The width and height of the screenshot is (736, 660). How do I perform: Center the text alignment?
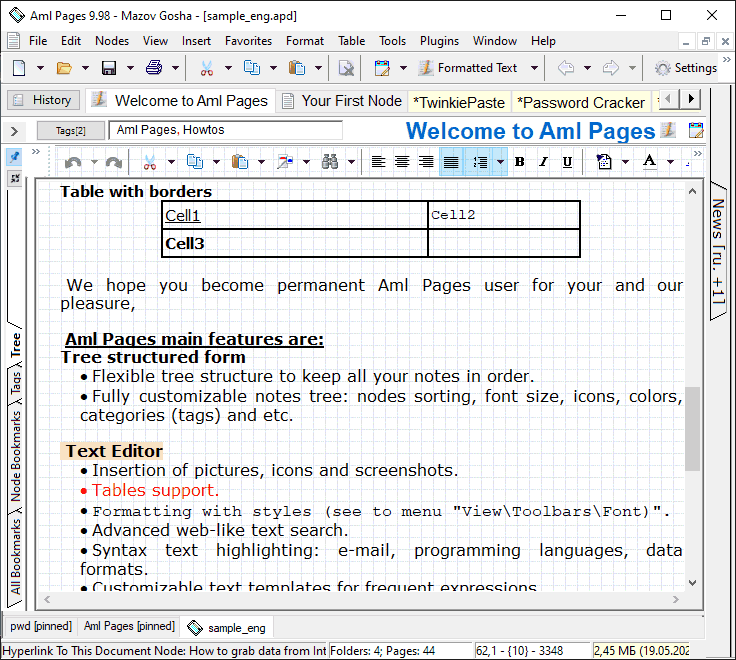[402, 162]
